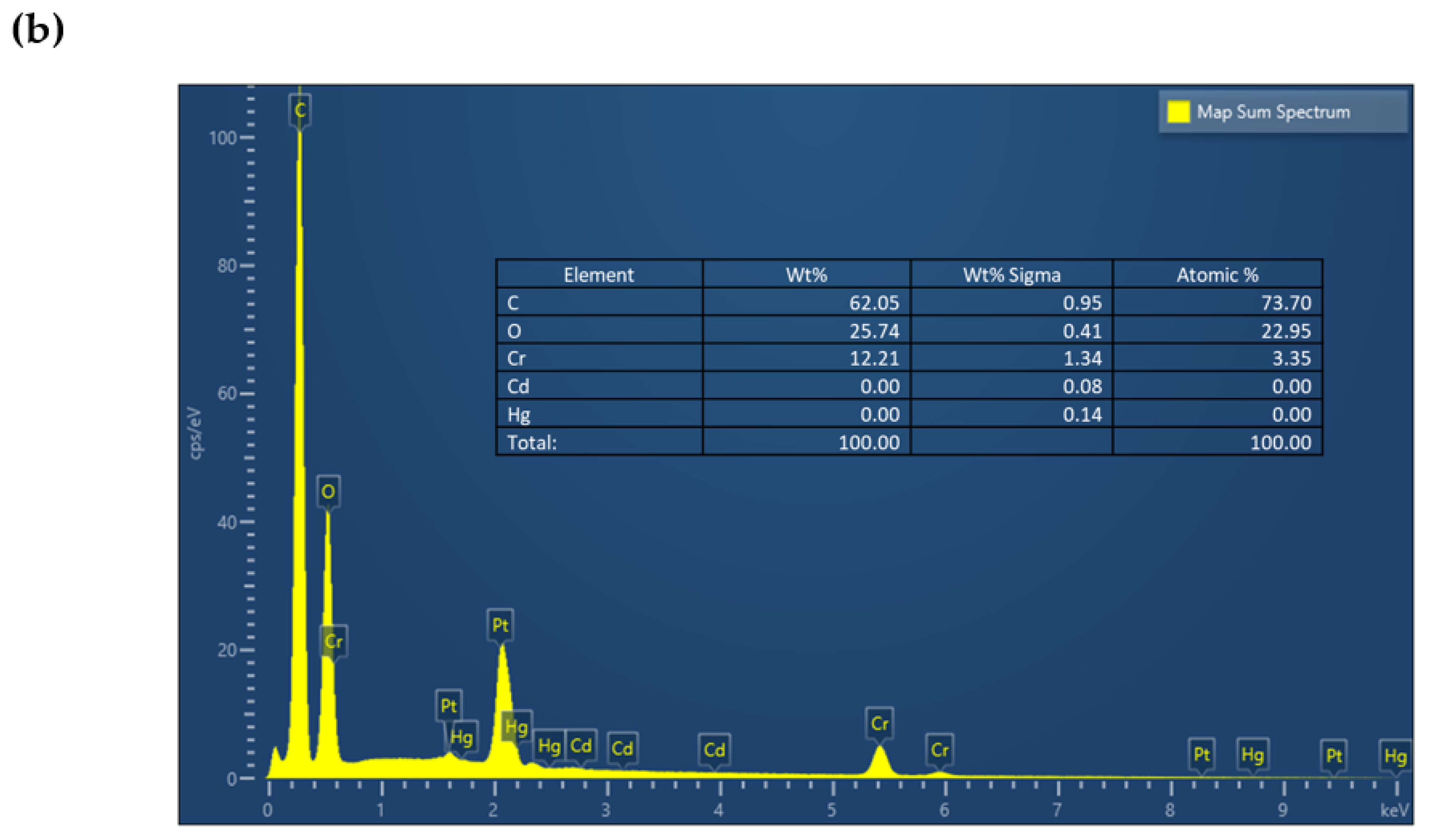This screenshot has height=840, width=1430.
Task: Click the 62.05 Wt% value for carbon
Action: click(874, 303)
